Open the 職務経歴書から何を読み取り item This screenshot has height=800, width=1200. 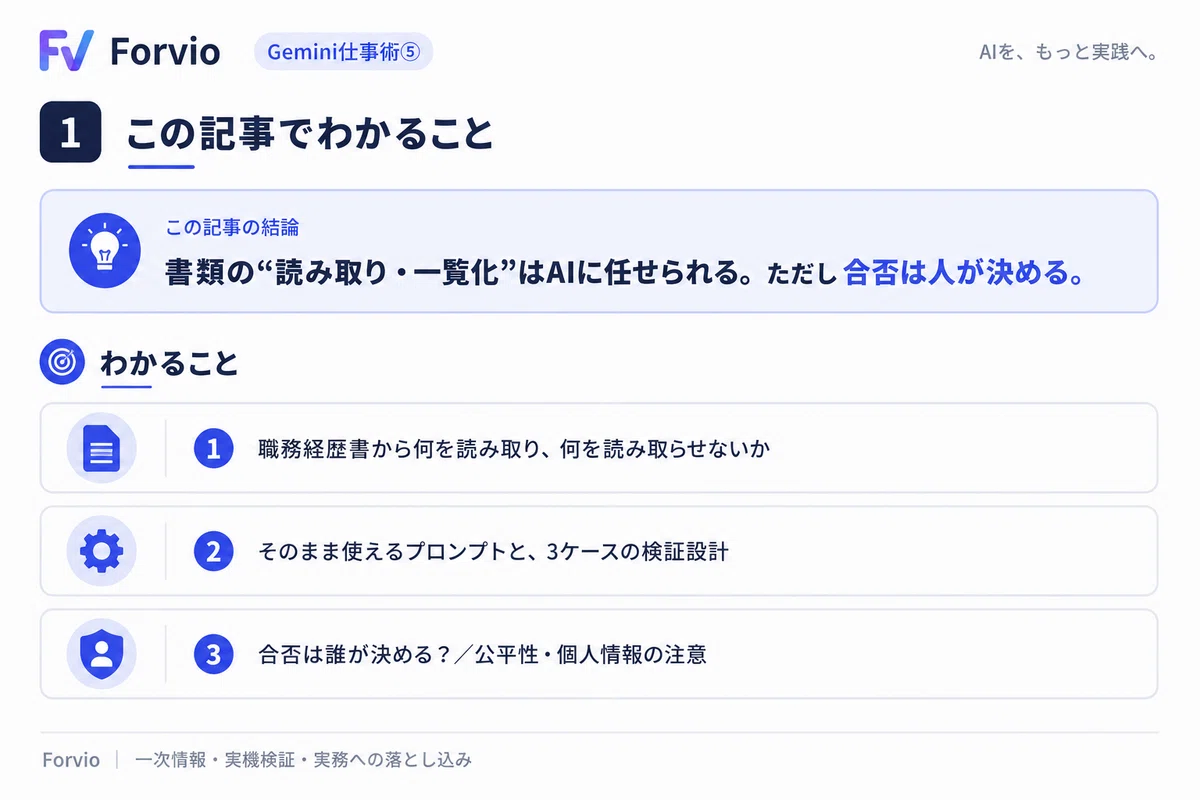point(599,448)
